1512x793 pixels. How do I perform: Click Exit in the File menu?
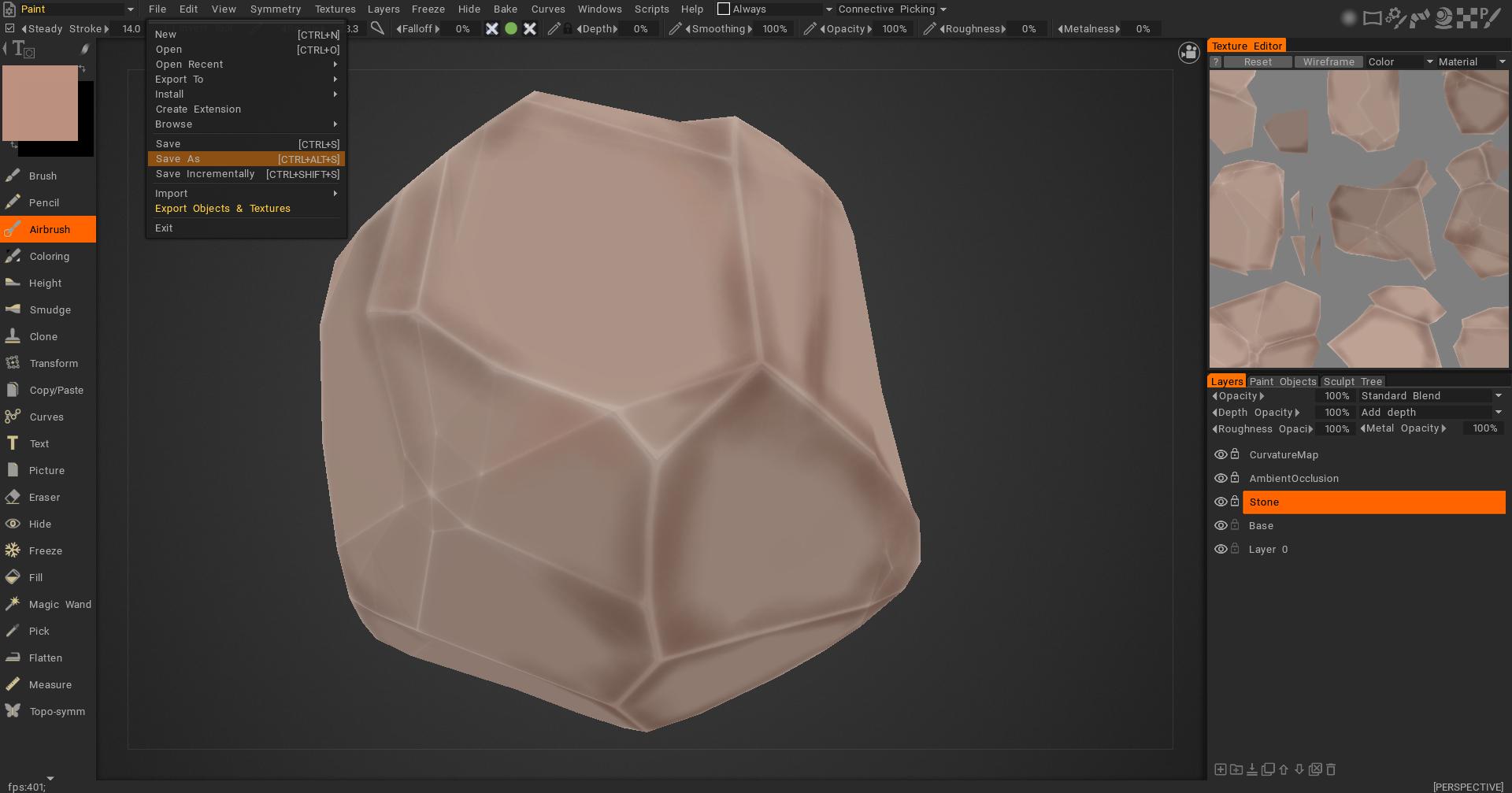point(246,228)
